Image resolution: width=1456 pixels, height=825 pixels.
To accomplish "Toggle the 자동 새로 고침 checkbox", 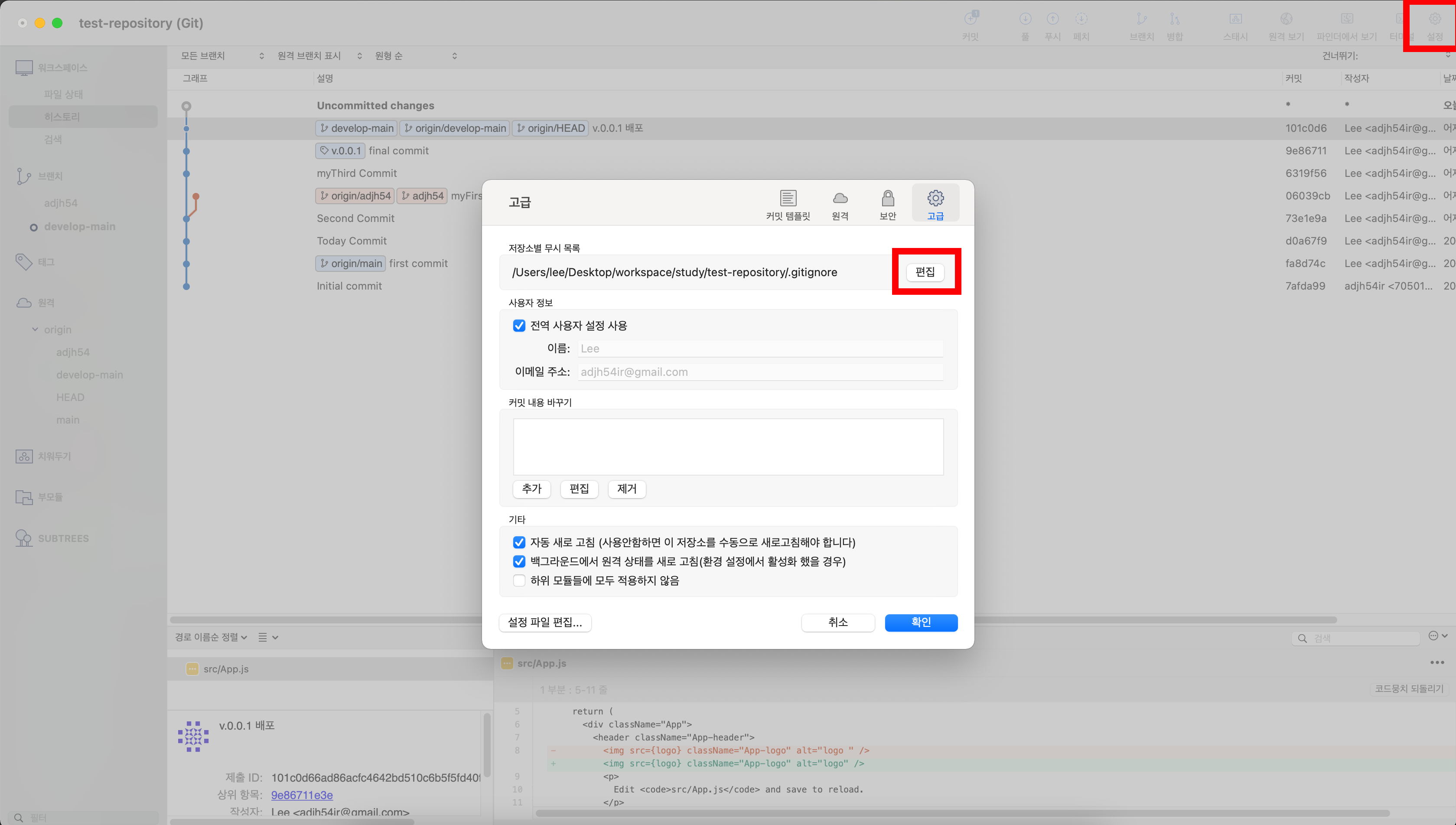I will pyautogui.click(x=519, y=542).
